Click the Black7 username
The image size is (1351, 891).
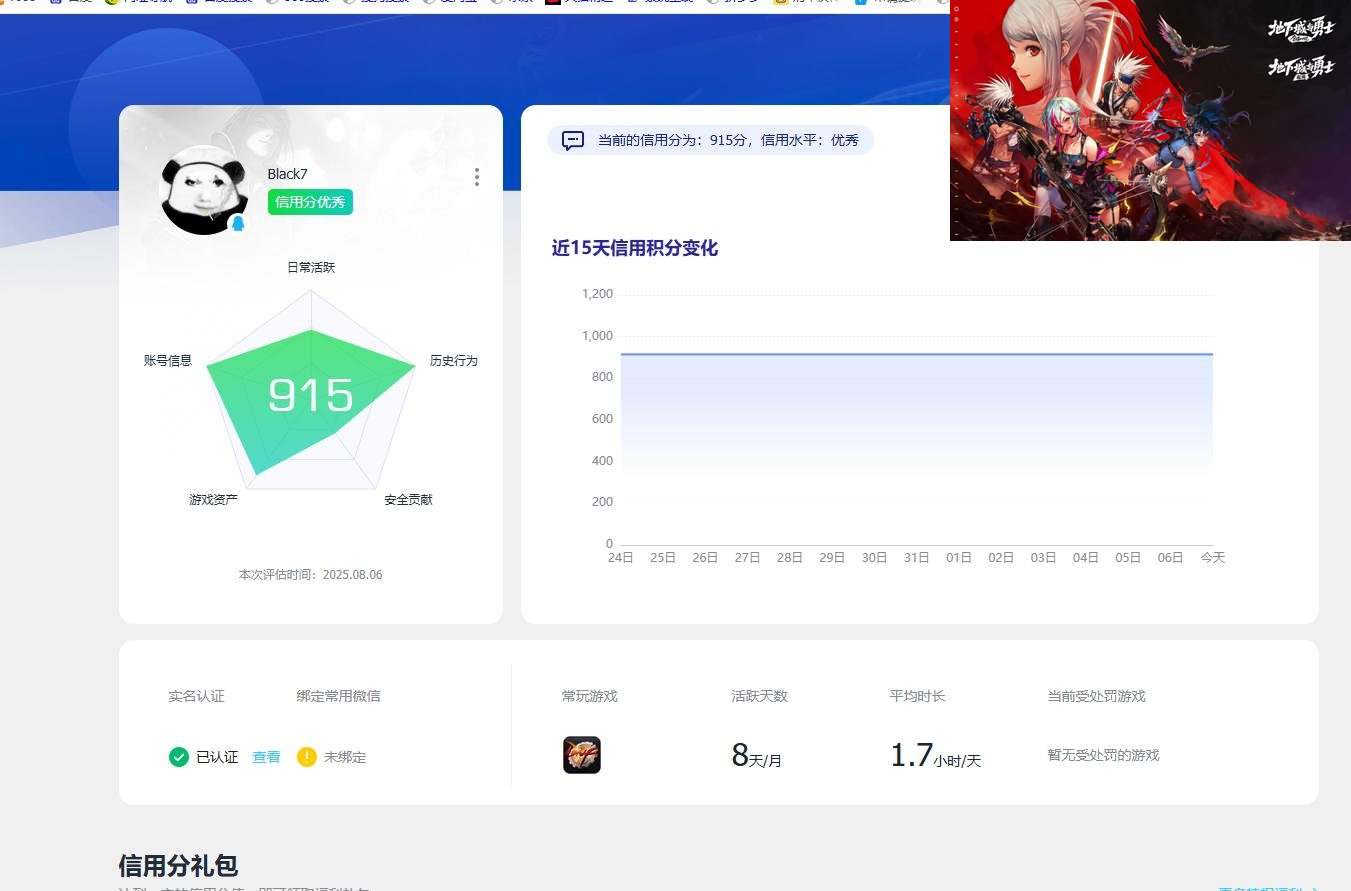point(288,174)
